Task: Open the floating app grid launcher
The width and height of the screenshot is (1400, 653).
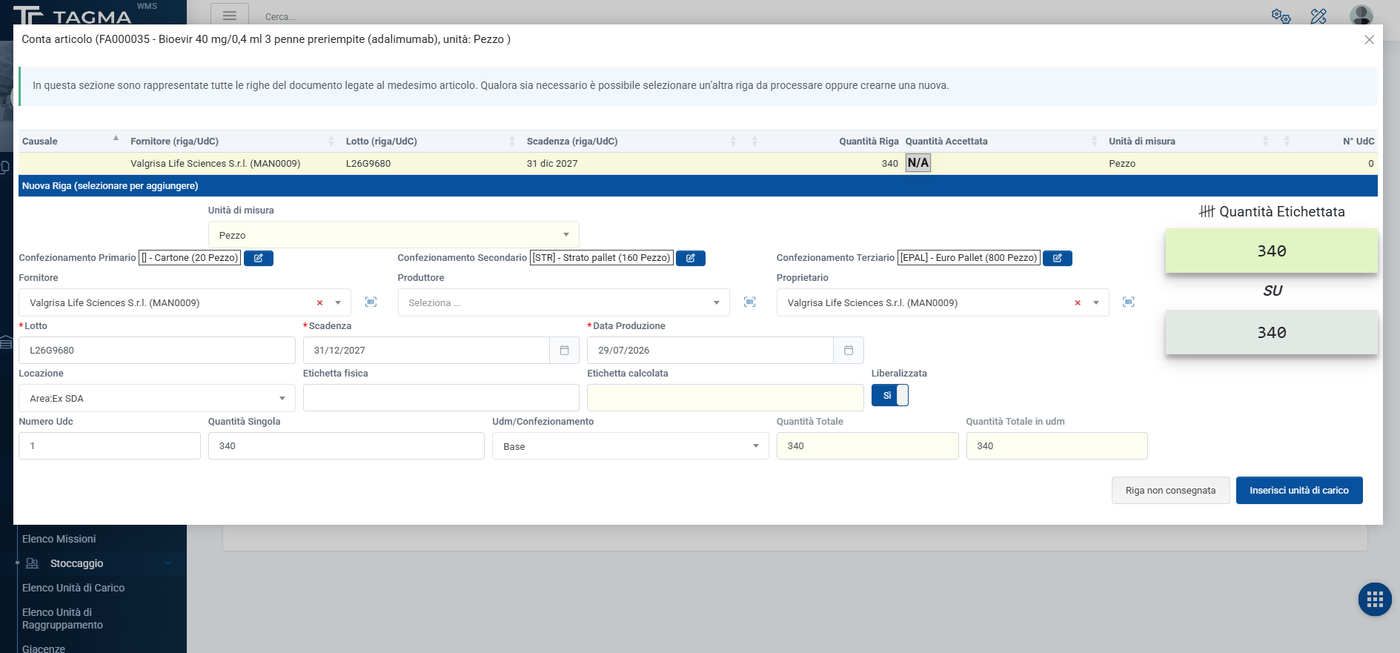Action: 1375,599
